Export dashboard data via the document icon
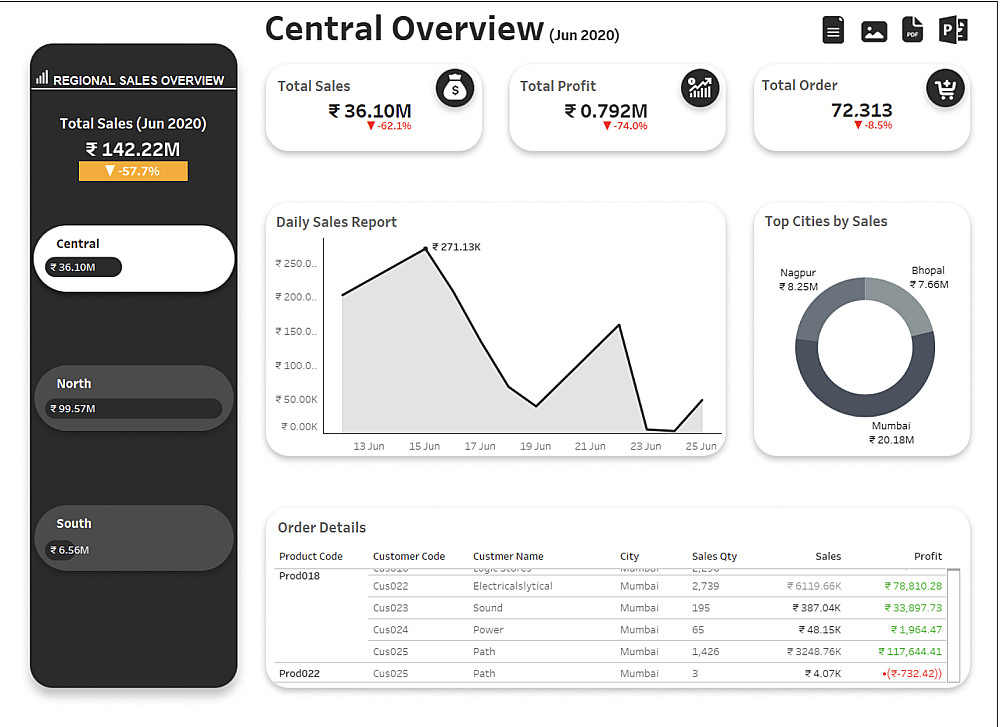The image size is (1000, 727). [833, 30]
